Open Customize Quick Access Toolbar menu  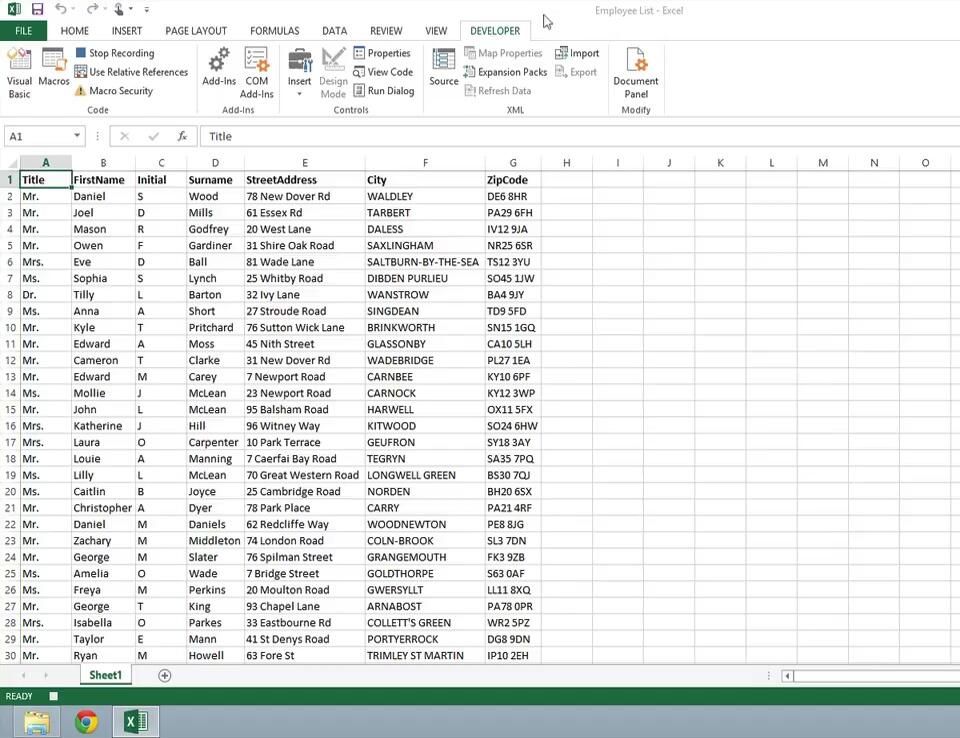[x=147, y=9]
